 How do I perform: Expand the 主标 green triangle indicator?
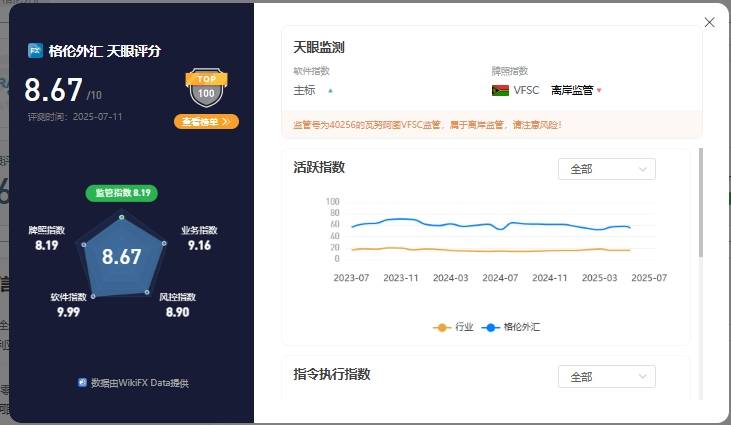[x=330, y=91]
